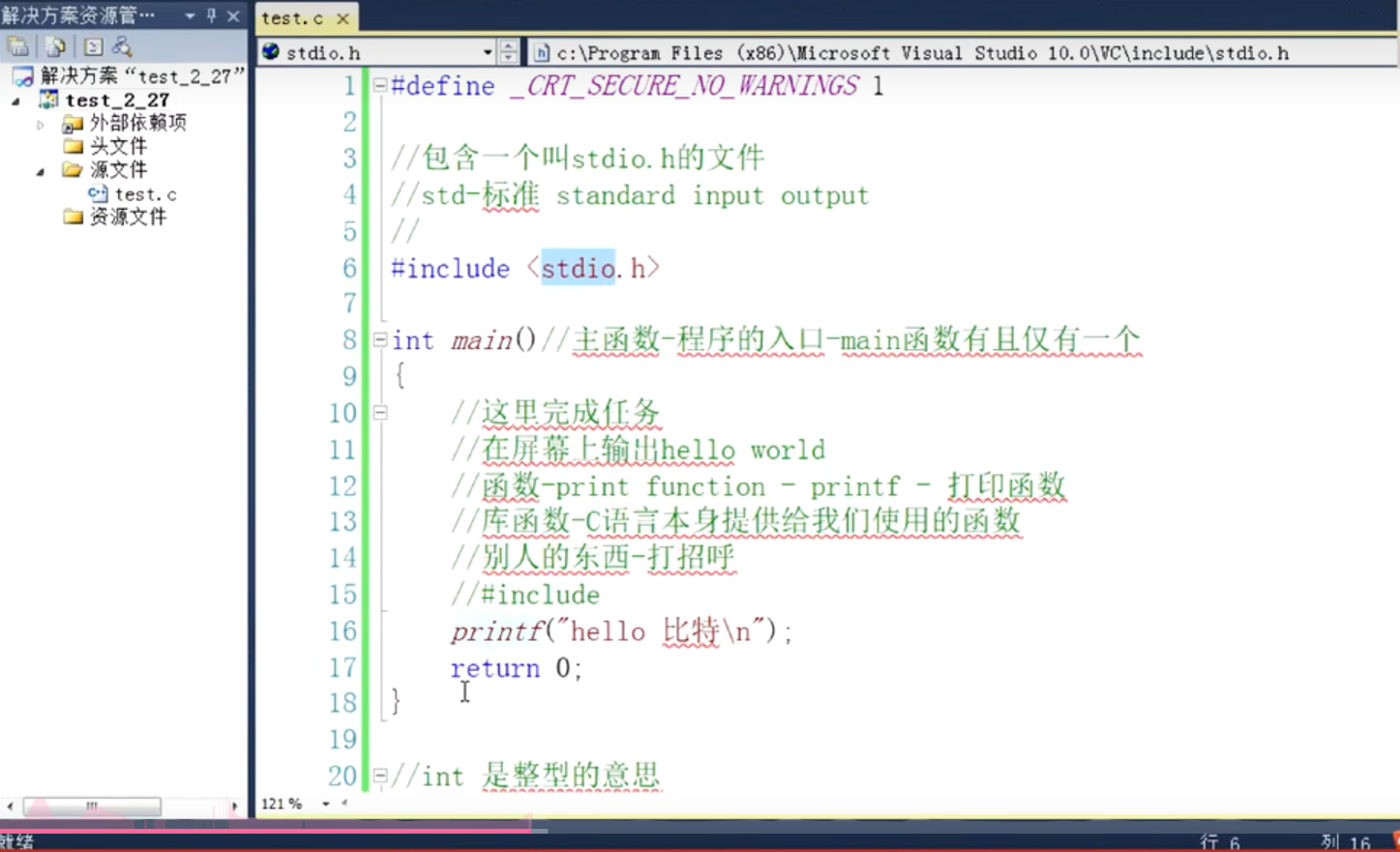Click the //int 是整型的意思 comment

pyautogui.click(x=525, y=775)
